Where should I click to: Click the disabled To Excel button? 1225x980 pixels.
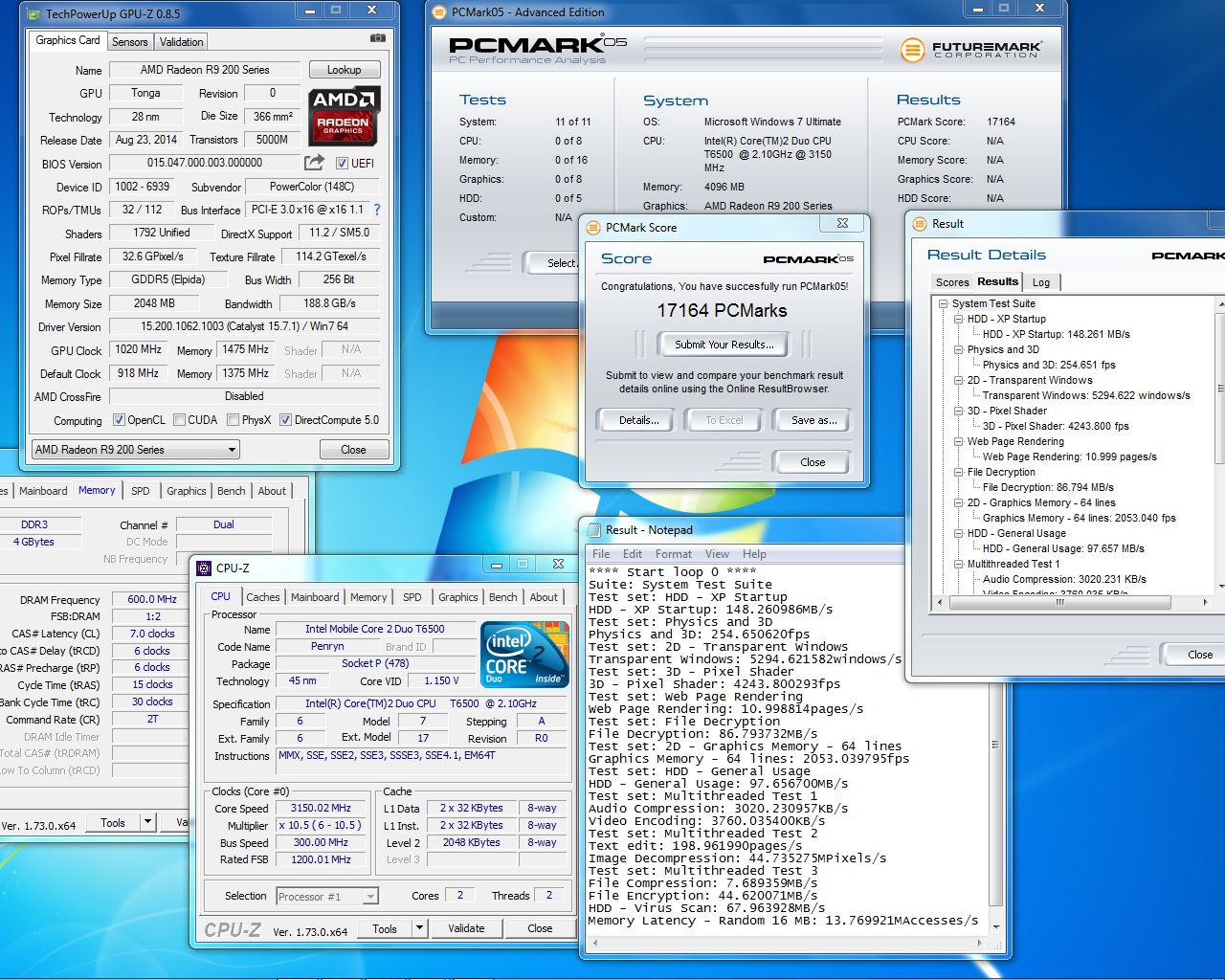(724, 420)
